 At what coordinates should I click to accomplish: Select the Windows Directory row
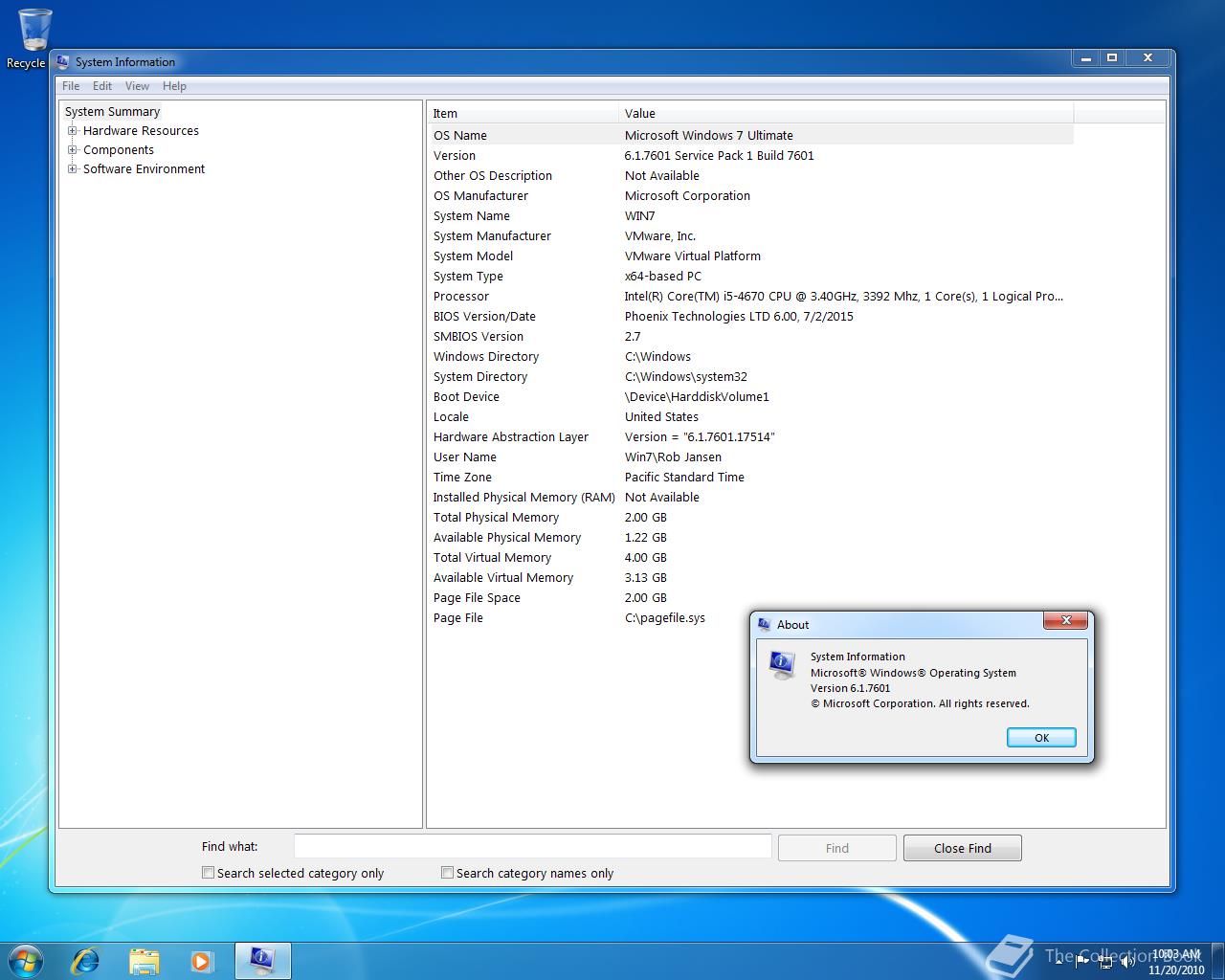pos(750,356)
